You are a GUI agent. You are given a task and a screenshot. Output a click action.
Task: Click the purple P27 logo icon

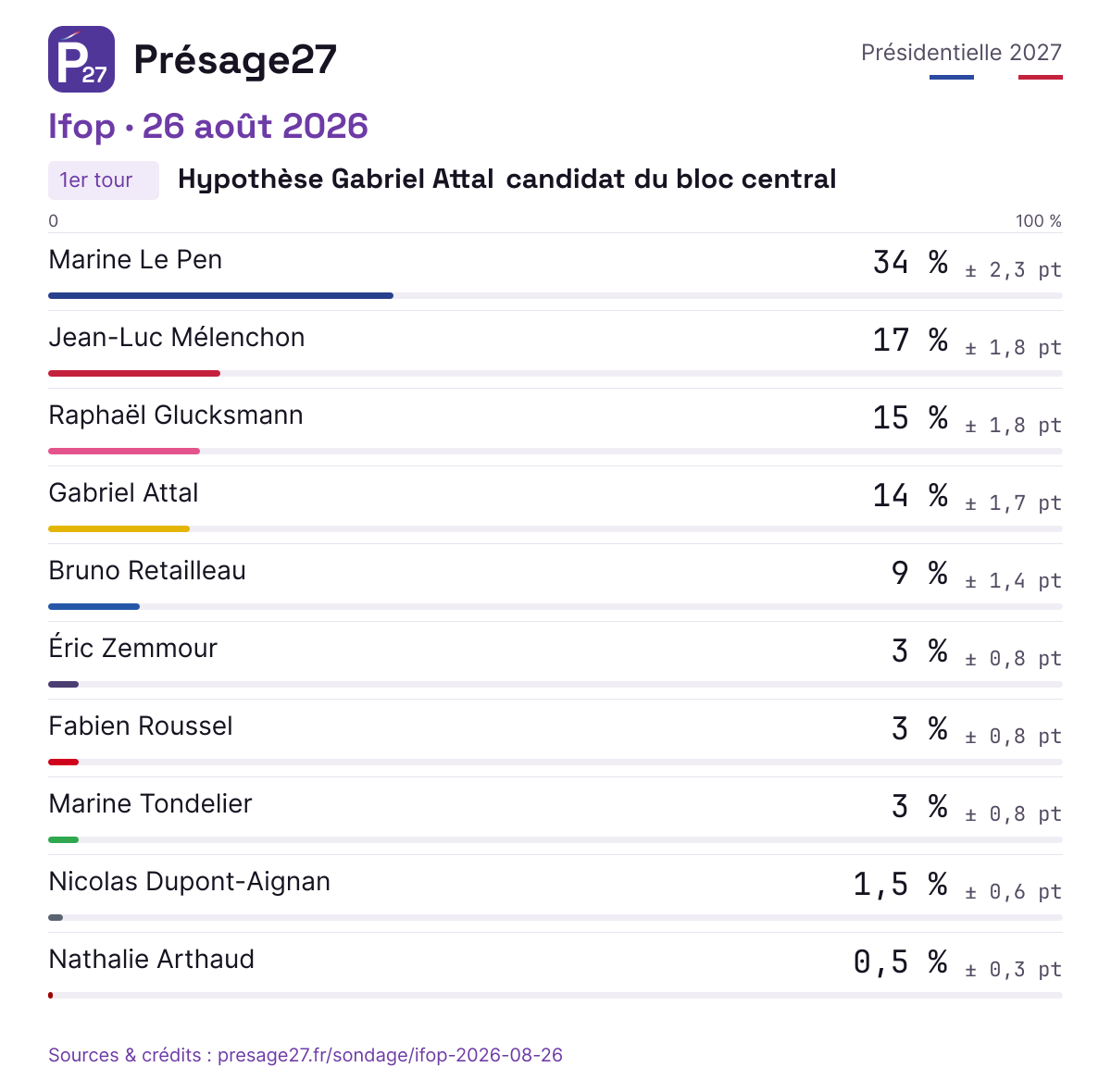click(81, 59)
